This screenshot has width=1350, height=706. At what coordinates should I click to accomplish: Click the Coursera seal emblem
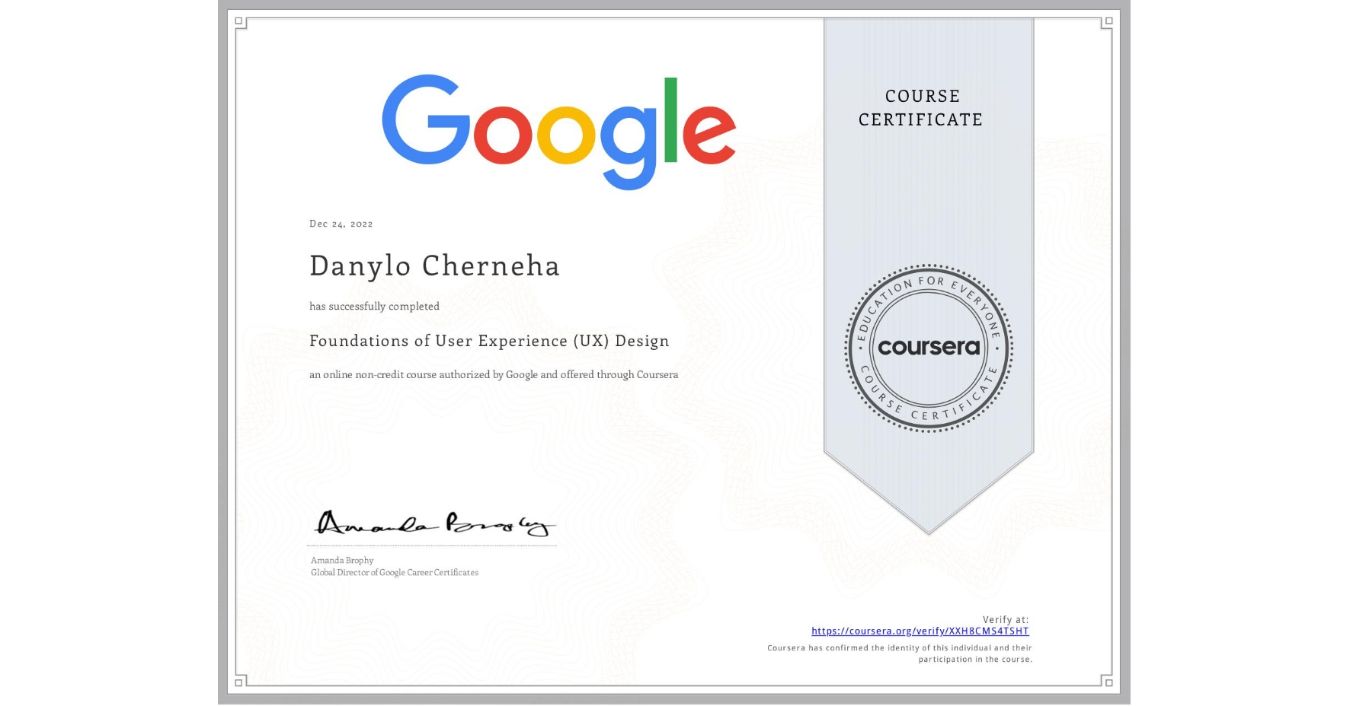pos(928,348)
